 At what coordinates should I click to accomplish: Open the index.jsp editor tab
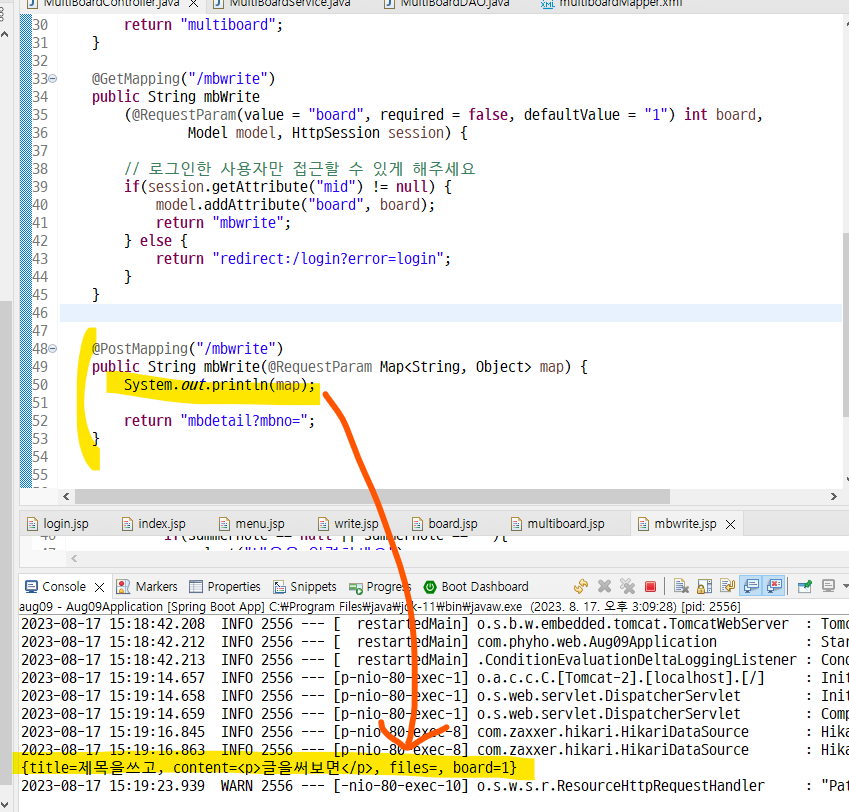[x=154, y=523]
